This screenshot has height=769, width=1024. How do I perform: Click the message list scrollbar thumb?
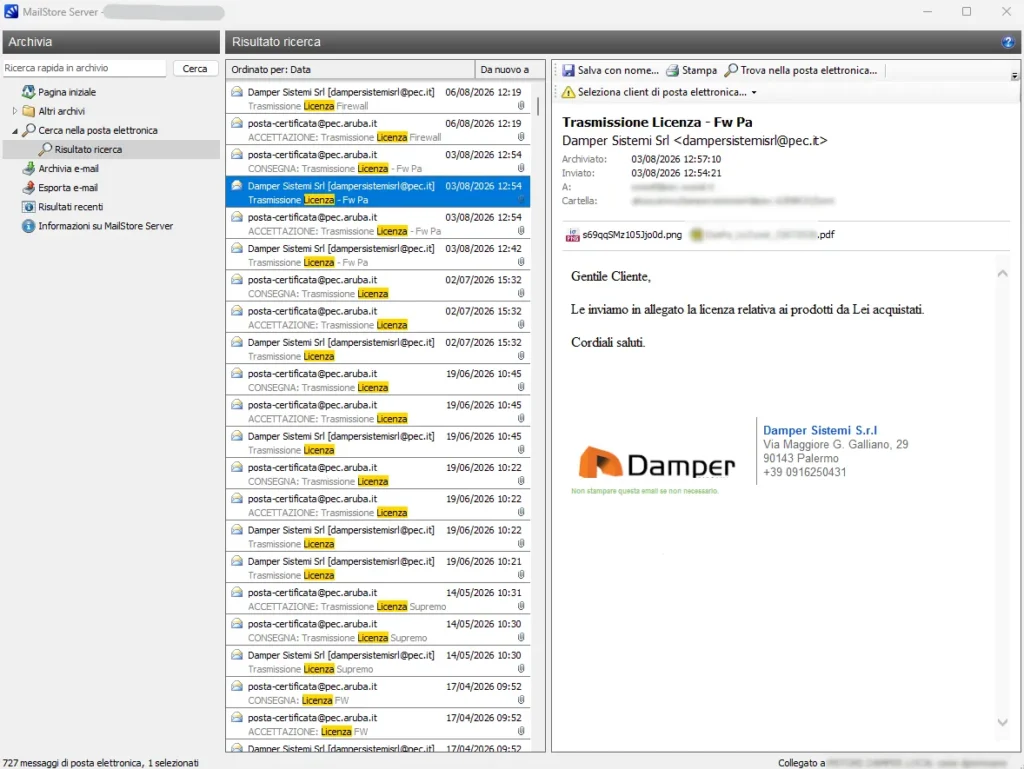[537, 106]
